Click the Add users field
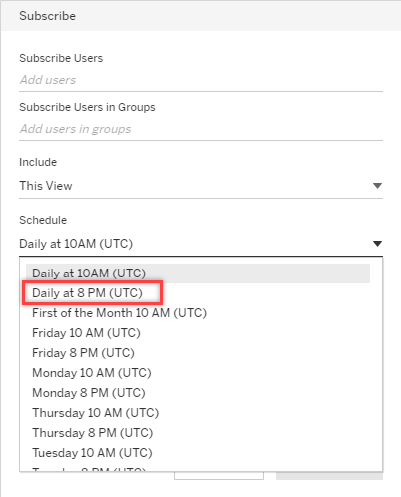This screenshot has width=401, height=497. click(x=201, y=80)
